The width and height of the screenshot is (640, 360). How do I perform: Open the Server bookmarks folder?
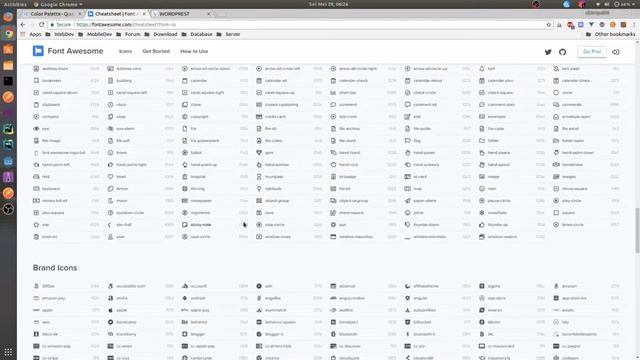[228, 34]
